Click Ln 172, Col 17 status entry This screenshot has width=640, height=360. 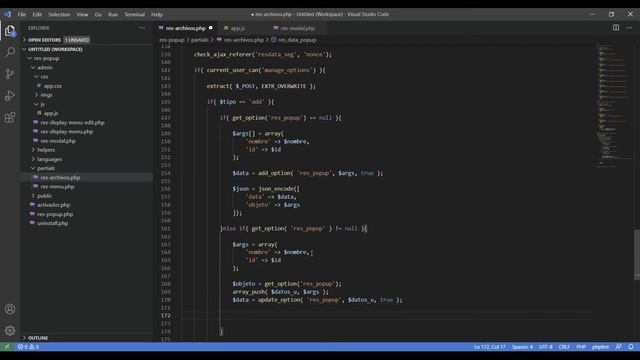[489, 347]
